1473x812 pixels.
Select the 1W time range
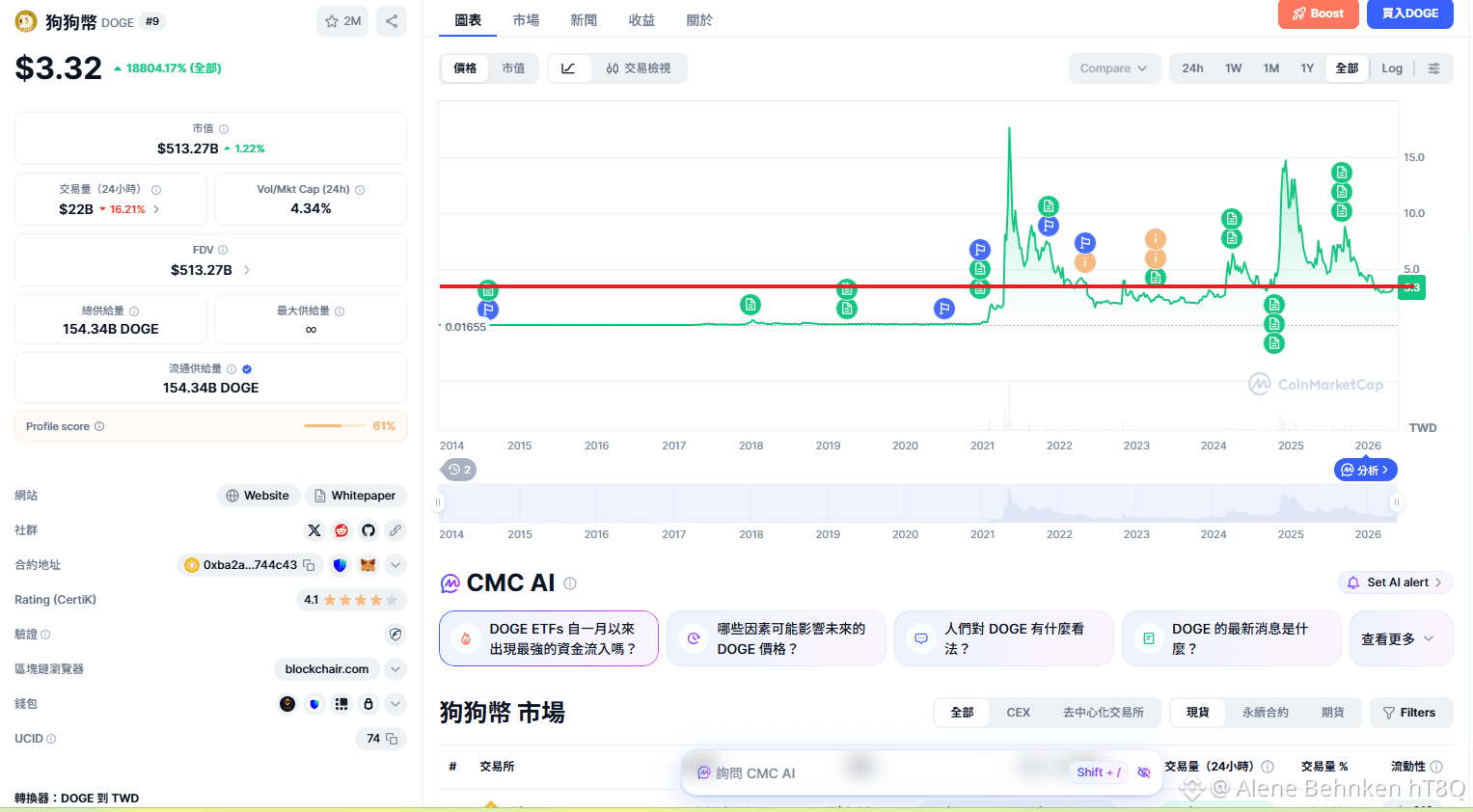tap(1234, 68)
